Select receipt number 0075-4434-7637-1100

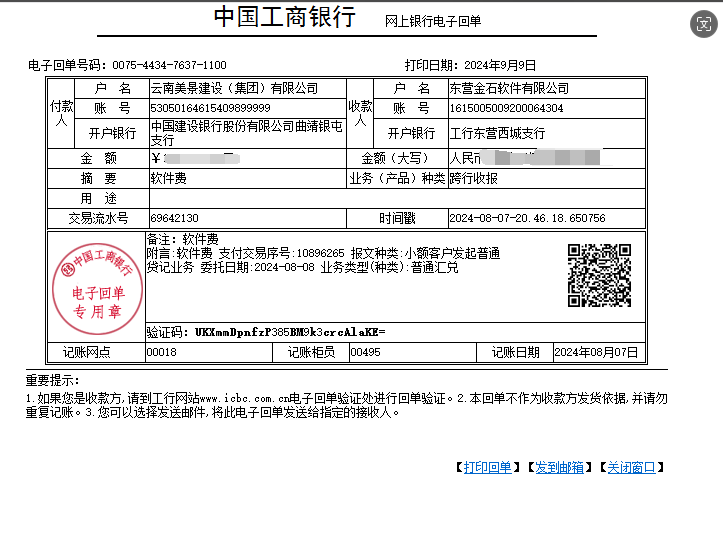click(x=169, y=65)
